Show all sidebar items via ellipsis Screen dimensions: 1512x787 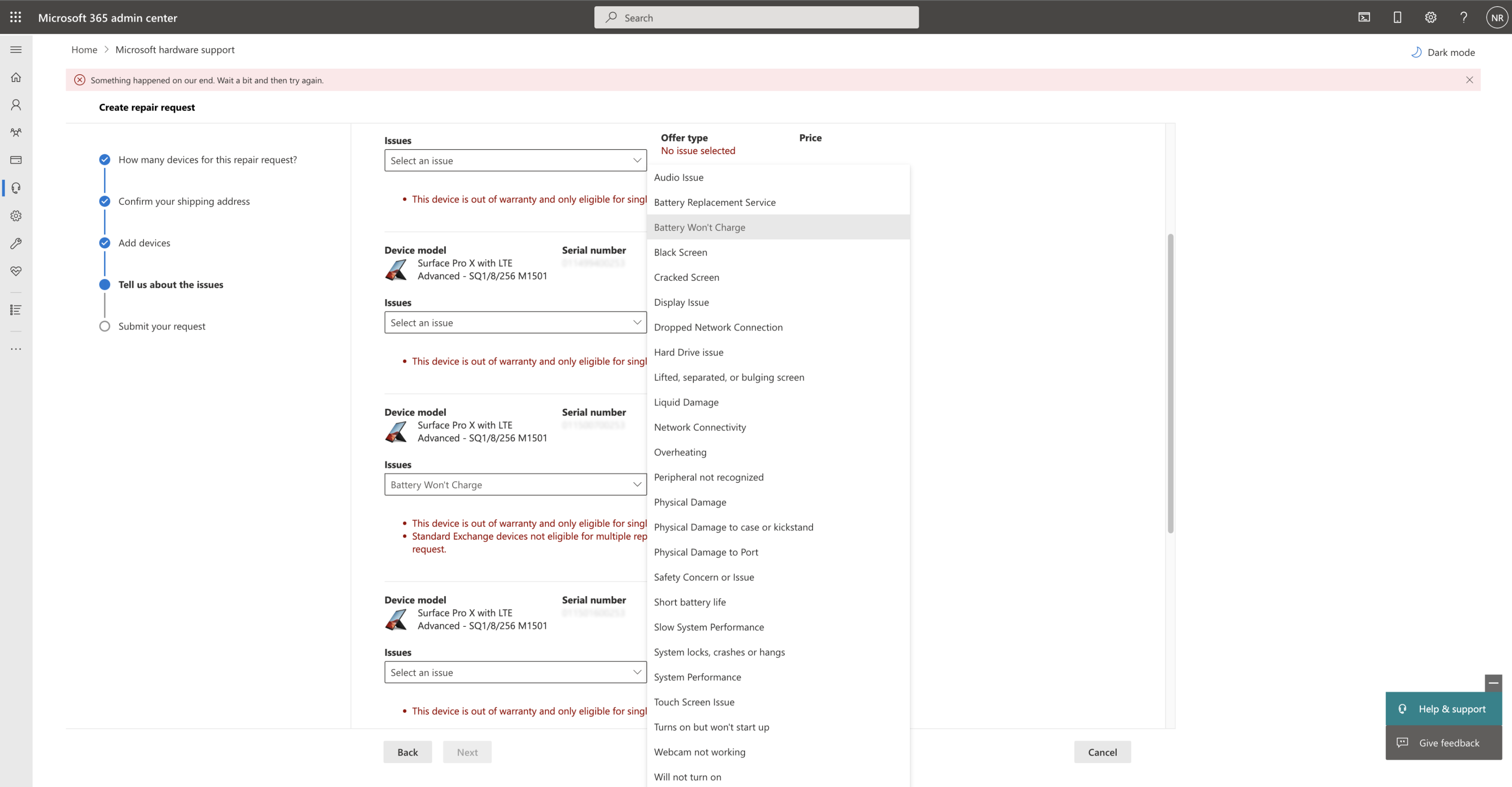[16, 349]
